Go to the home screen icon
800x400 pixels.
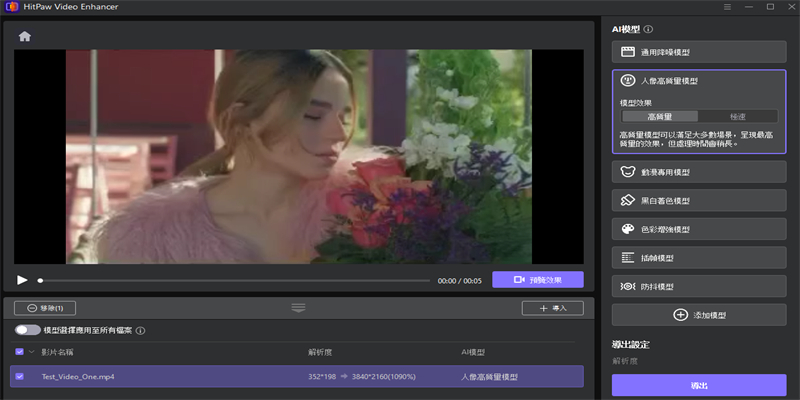(x=24, y=36)
